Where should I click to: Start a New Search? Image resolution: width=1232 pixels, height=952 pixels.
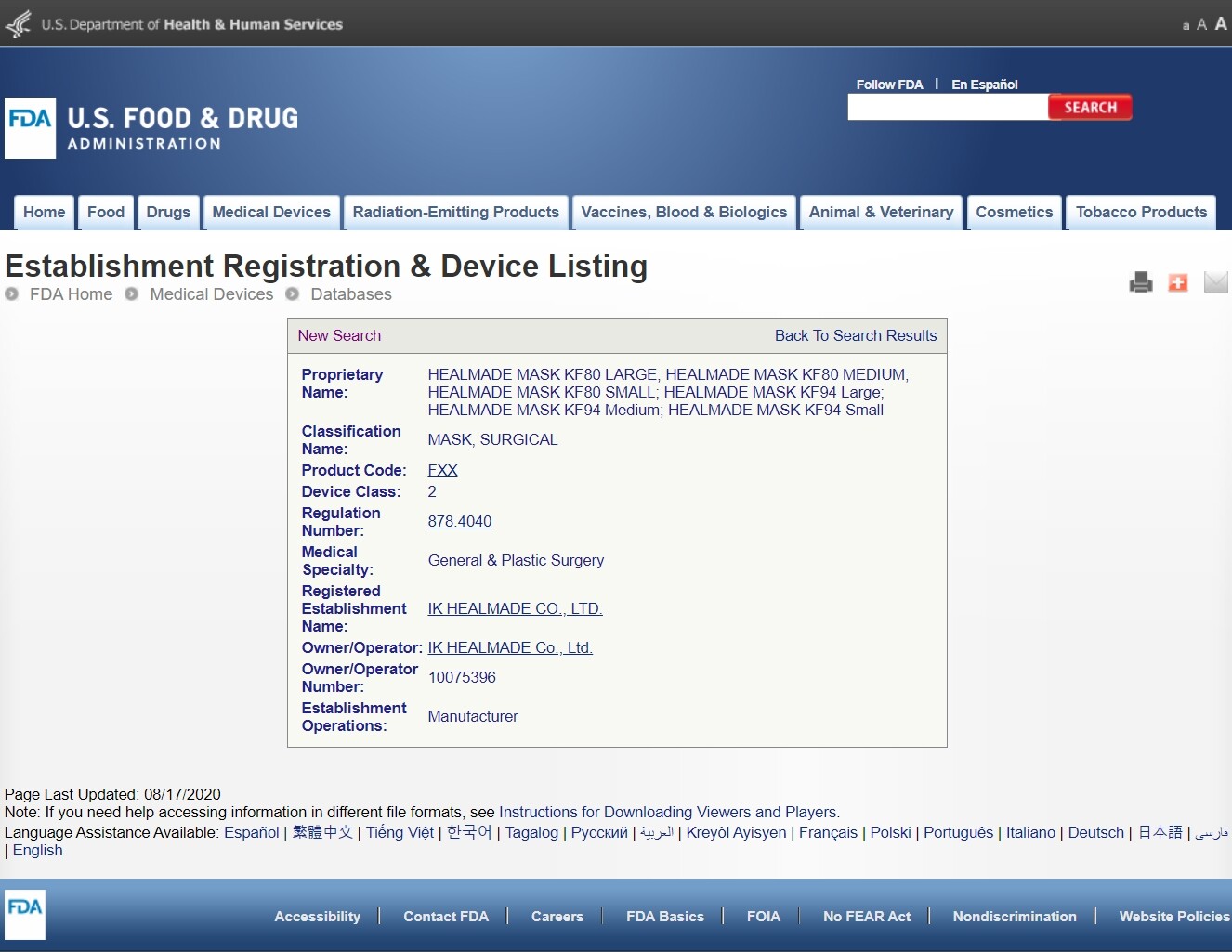(339, 336)
